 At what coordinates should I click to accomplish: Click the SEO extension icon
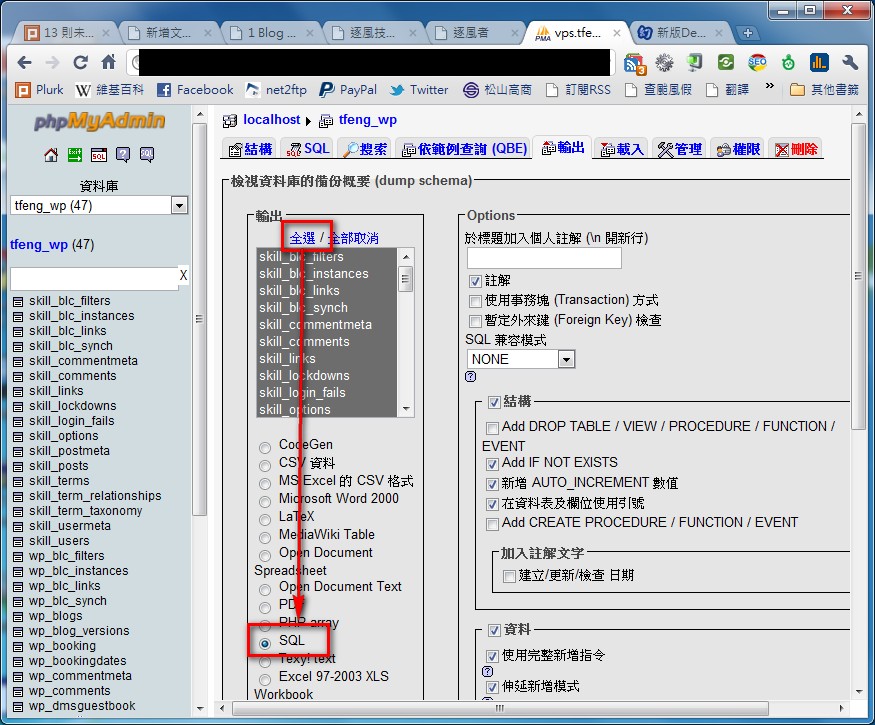757,63
